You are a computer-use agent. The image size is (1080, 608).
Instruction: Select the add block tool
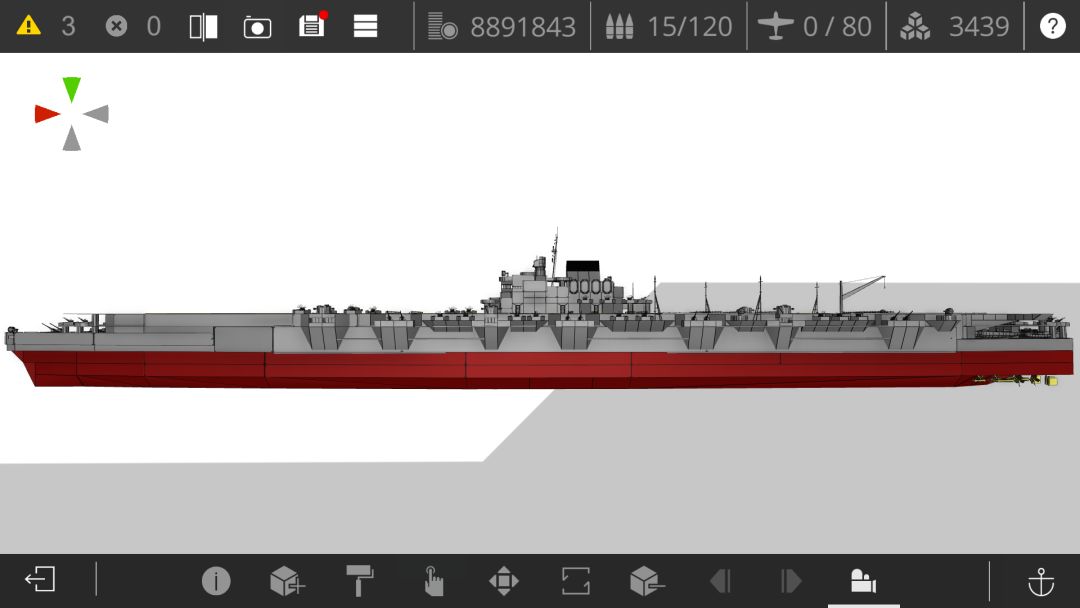287,581
